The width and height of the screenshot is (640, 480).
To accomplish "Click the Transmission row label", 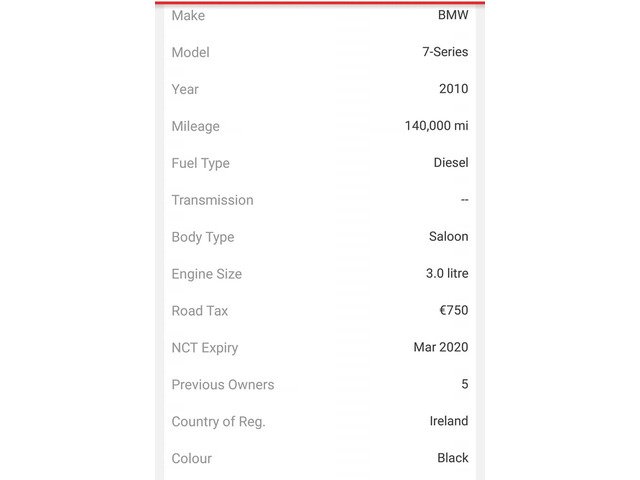I will [x=212, y=200].
